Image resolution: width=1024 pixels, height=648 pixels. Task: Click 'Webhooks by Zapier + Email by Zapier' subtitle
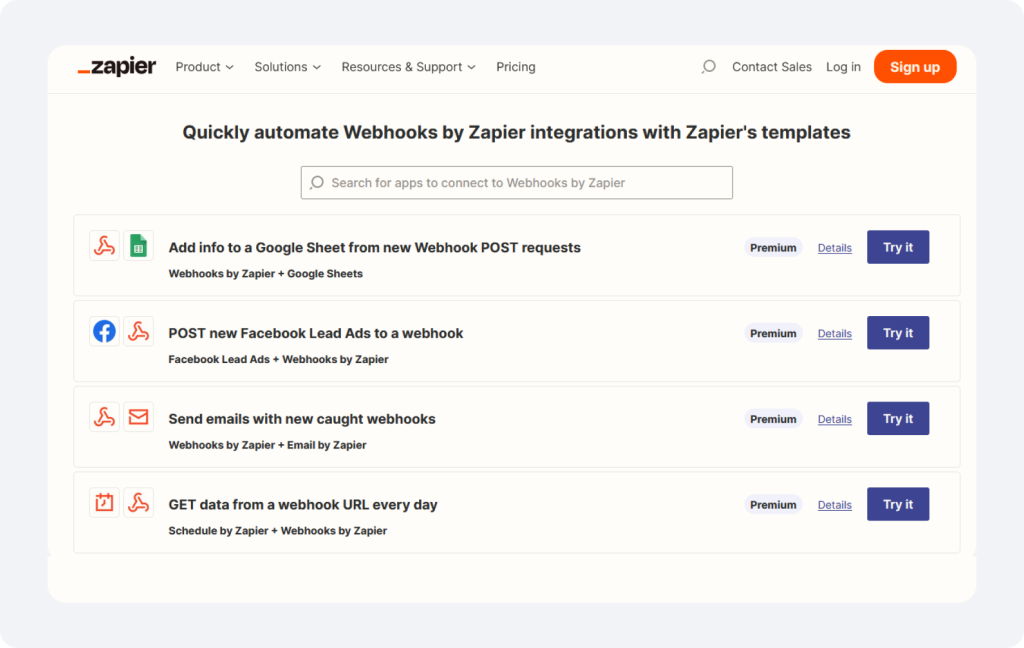coord(267,445)
